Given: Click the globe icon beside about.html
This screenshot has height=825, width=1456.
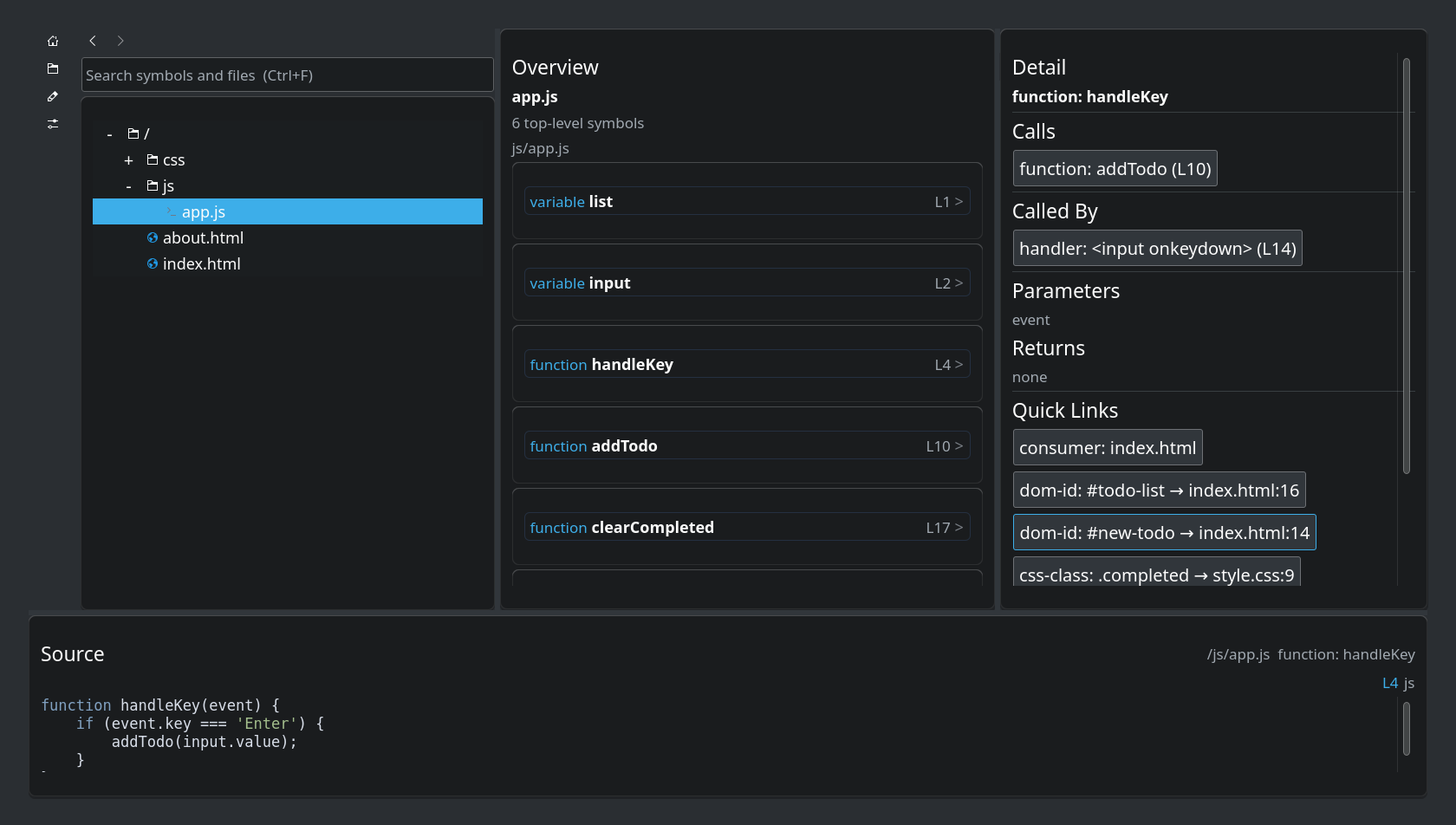Looking at the screenshot, I should click(x=153, y=237).
